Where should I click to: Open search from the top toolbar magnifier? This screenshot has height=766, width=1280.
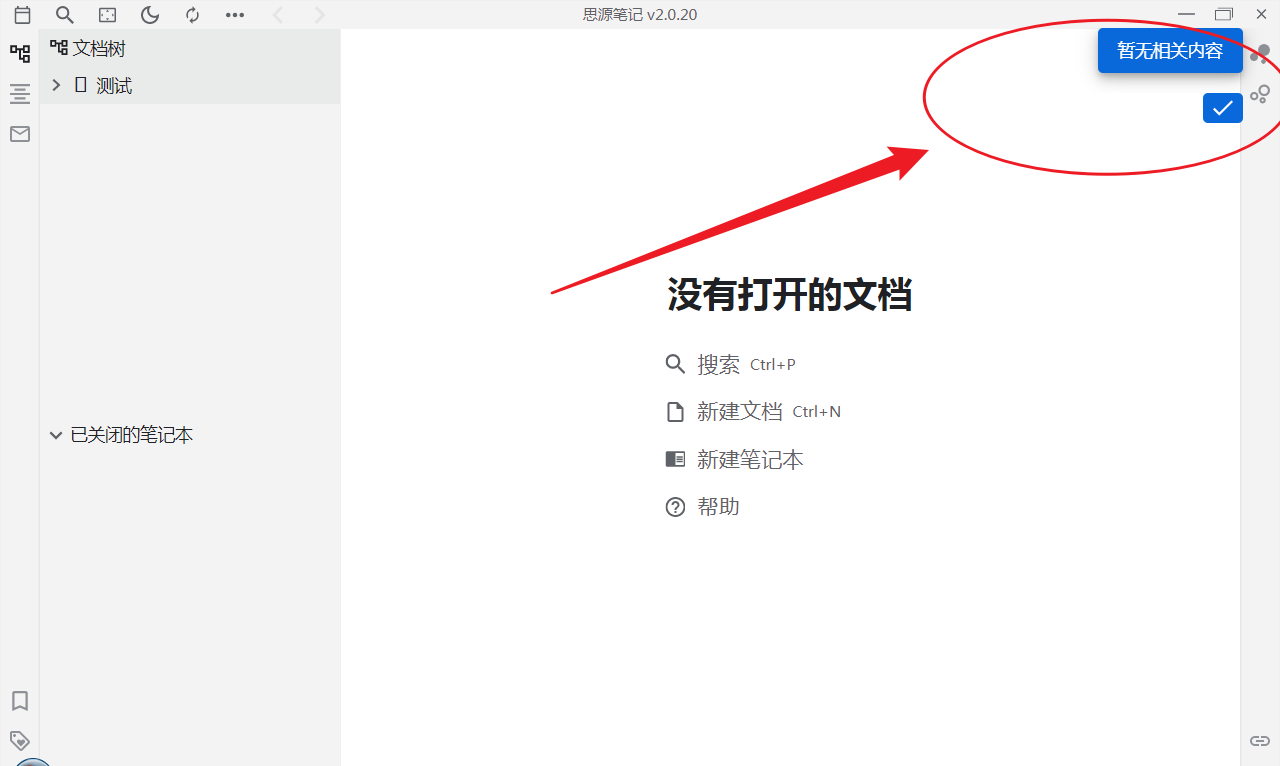[x=65, y=15]
